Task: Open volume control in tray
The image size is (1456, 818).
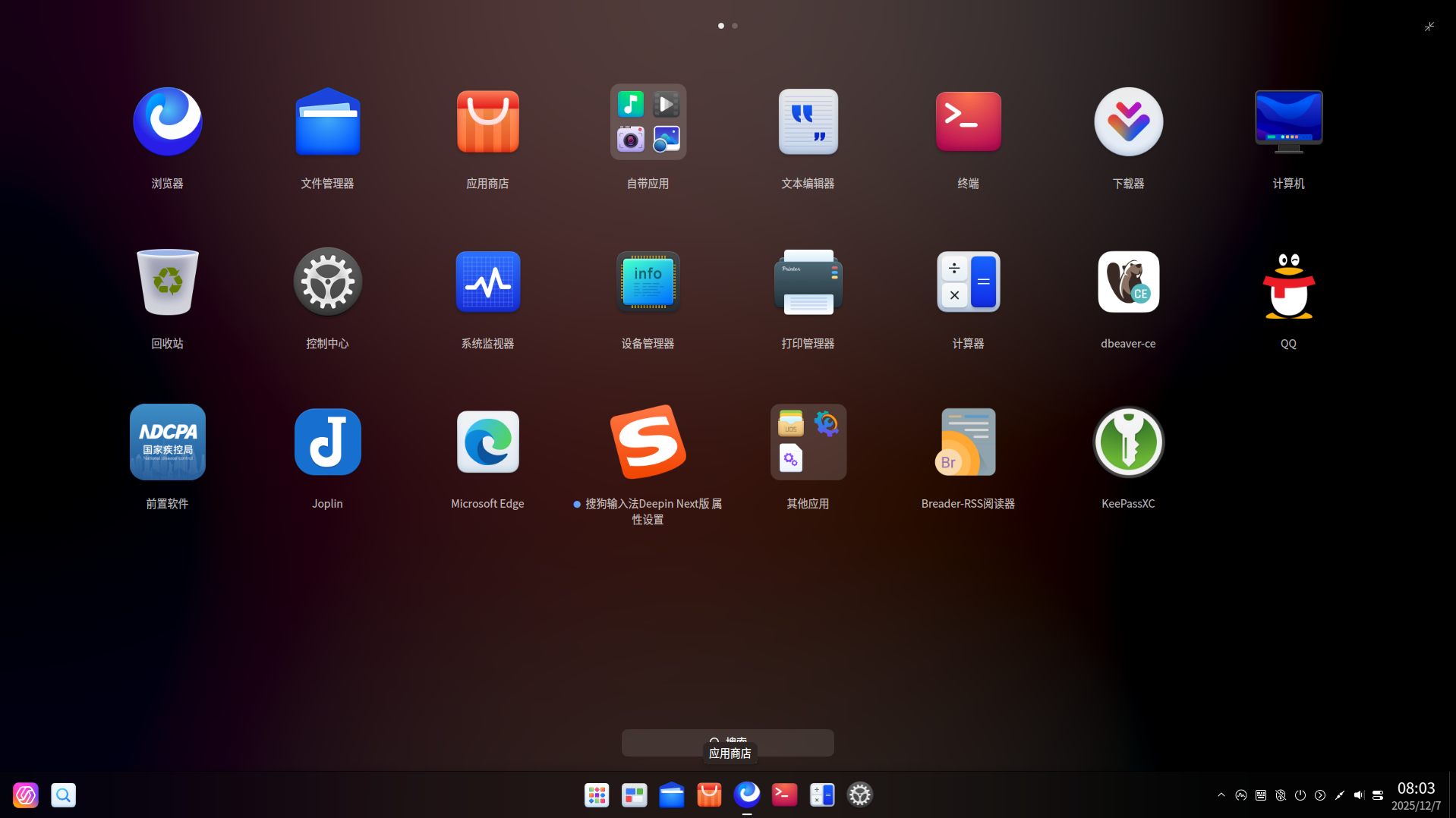Action: point(1359,795)
